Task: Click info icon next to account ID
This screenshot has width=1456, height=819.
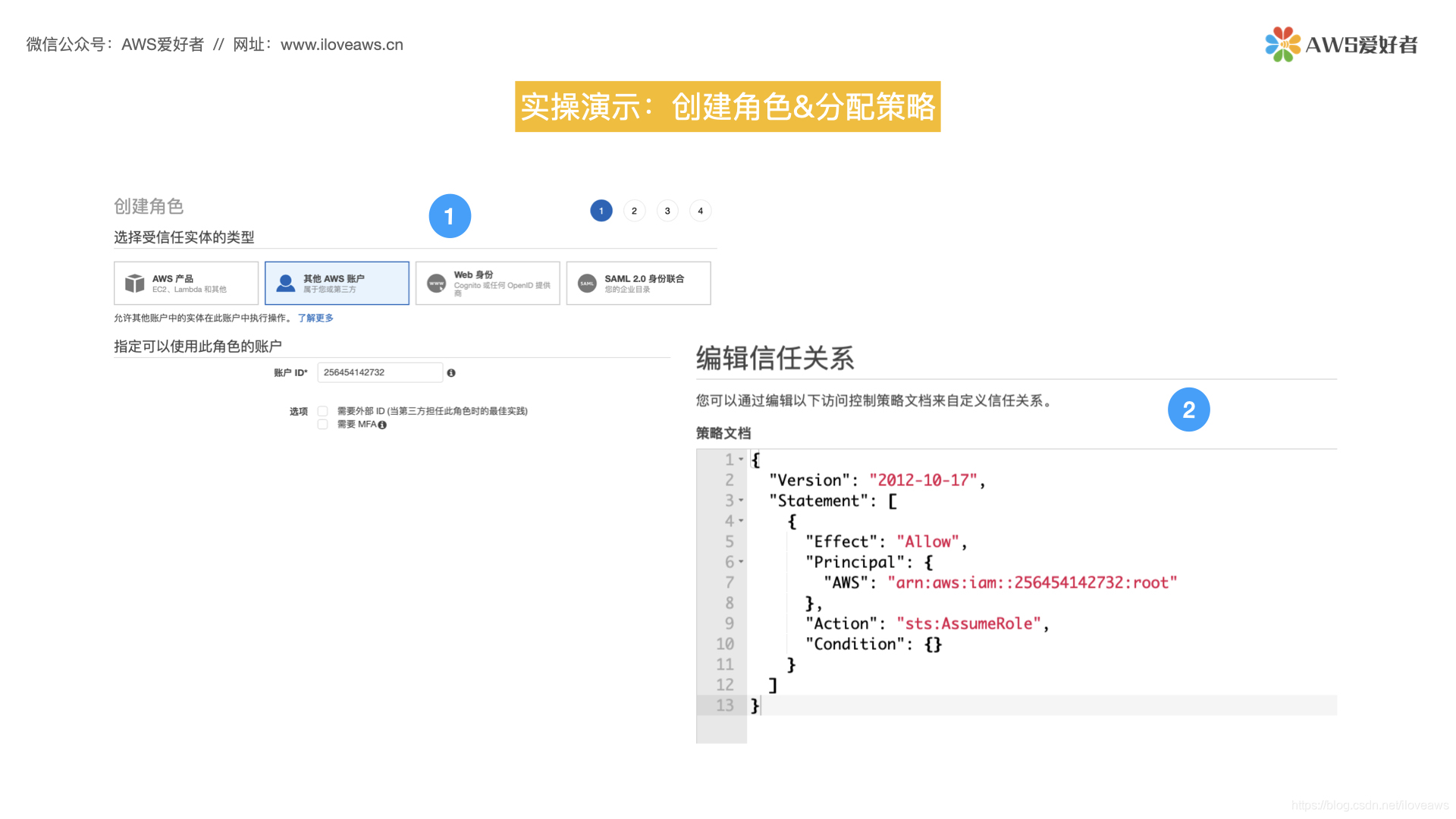Action: coord(451,373)
